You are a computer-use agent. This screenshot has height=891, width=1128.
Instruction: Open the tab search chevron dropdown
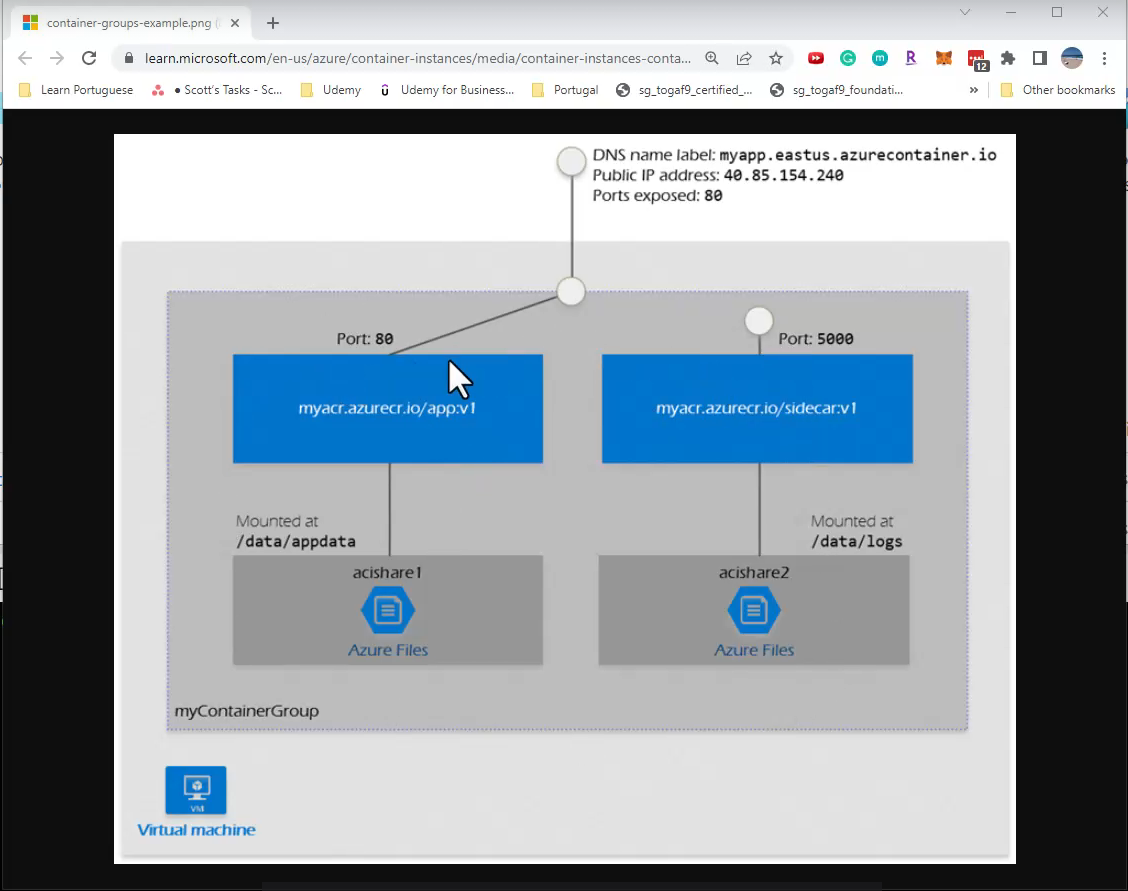(965, 12)
